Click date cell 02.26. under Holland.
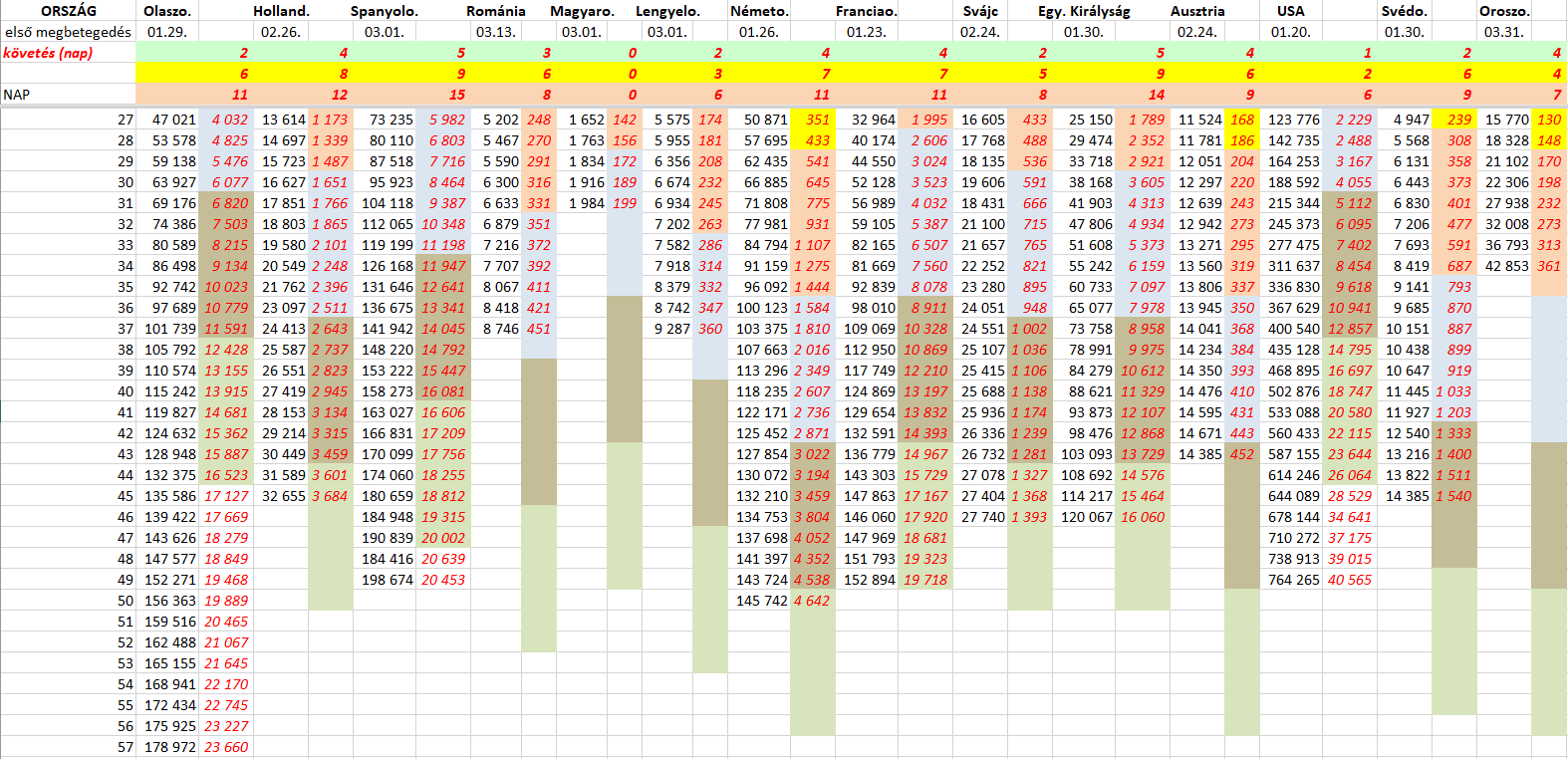1568x759 pixels. [x=281, y=32]
